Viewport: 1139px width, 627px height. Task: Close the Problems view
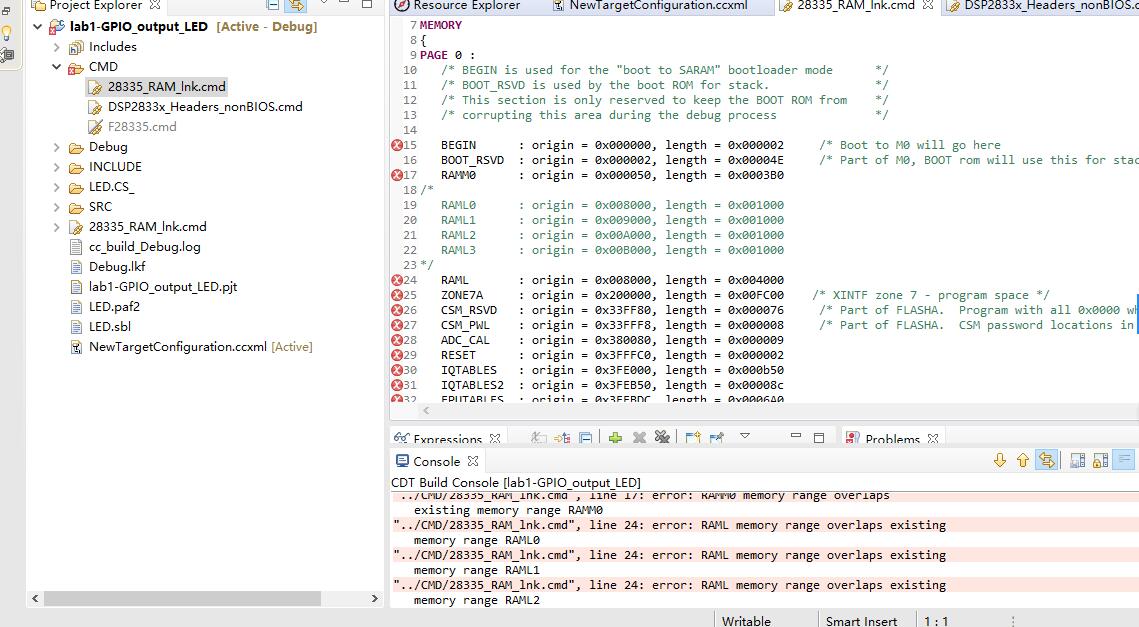[x=933, y=439]
